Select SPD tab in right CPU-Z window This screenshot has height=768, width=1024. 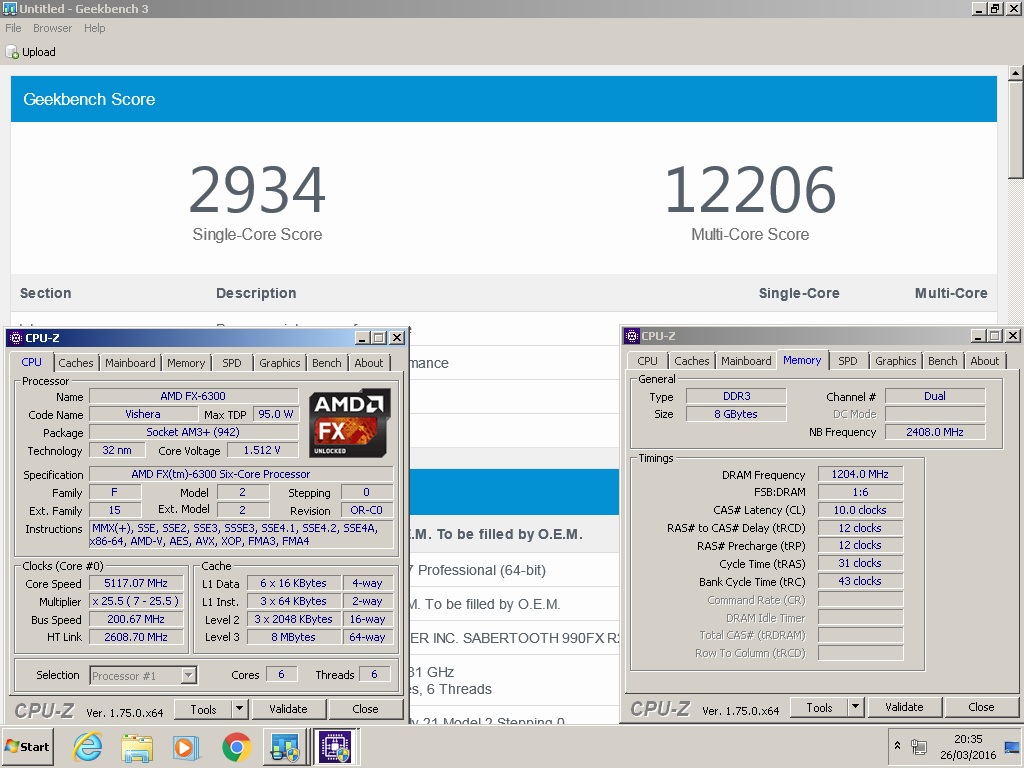tap(848, 360)
